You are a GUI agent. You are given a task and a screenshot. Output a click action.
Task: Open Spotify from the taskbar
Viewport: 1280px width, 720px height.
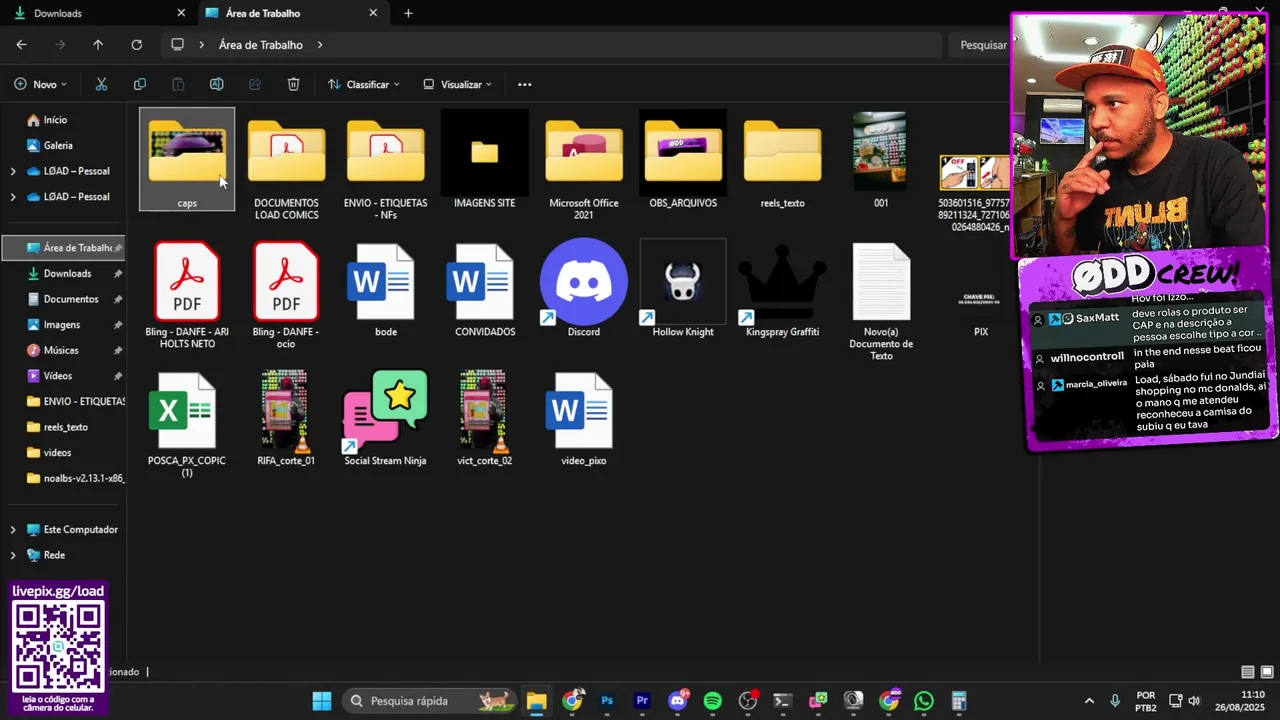712,701
